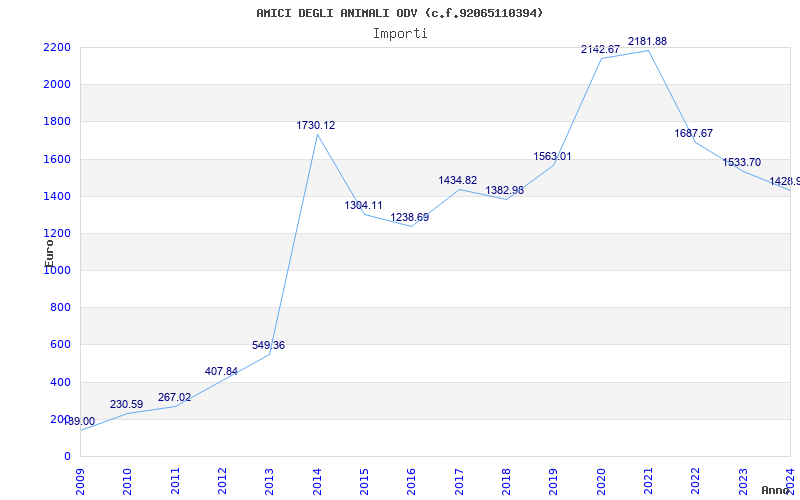Select the 407.84 data label
This screenshot has height=500, width=800.
(x=221, y=371)
